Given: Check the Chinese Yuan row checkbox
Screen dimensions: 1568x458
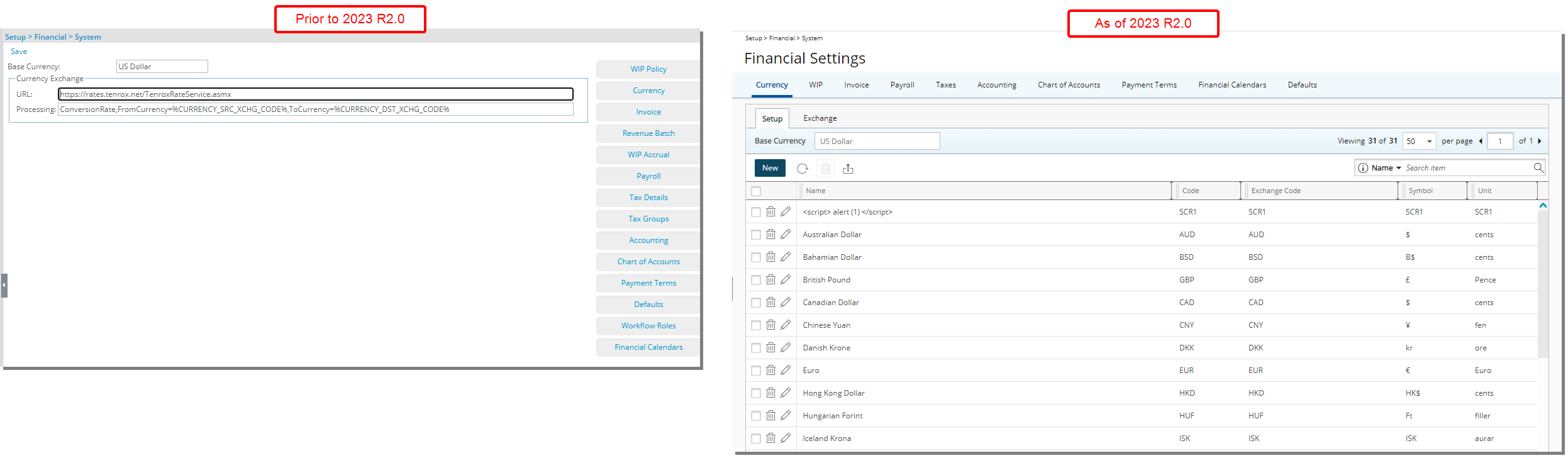Looking at the screenshot, I should (756, 325).
